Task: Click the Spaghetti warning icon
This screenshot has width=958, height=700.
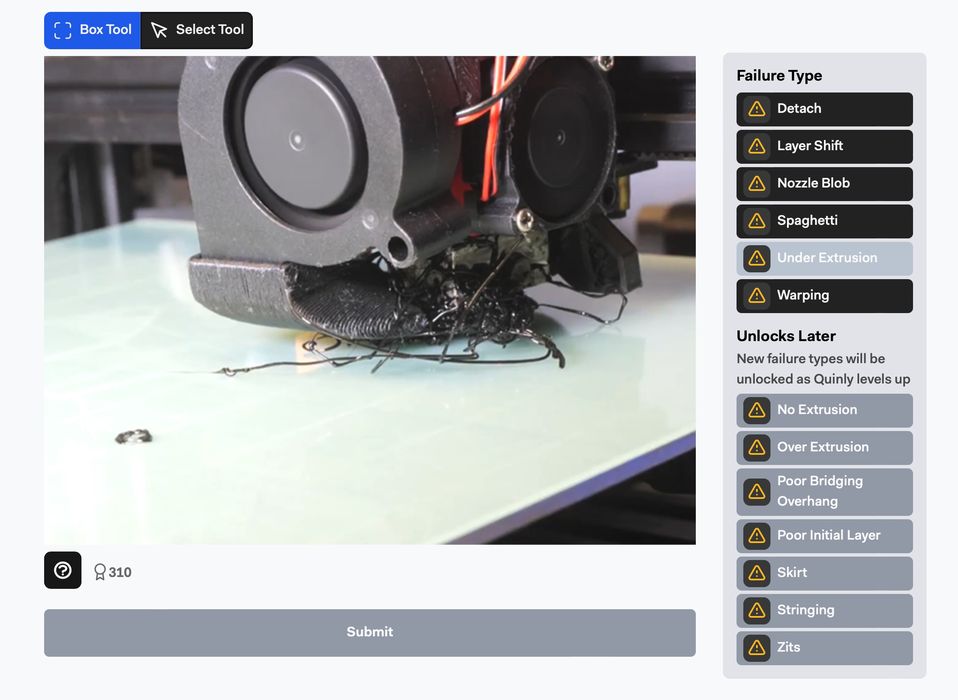Action: click(757, 221)
